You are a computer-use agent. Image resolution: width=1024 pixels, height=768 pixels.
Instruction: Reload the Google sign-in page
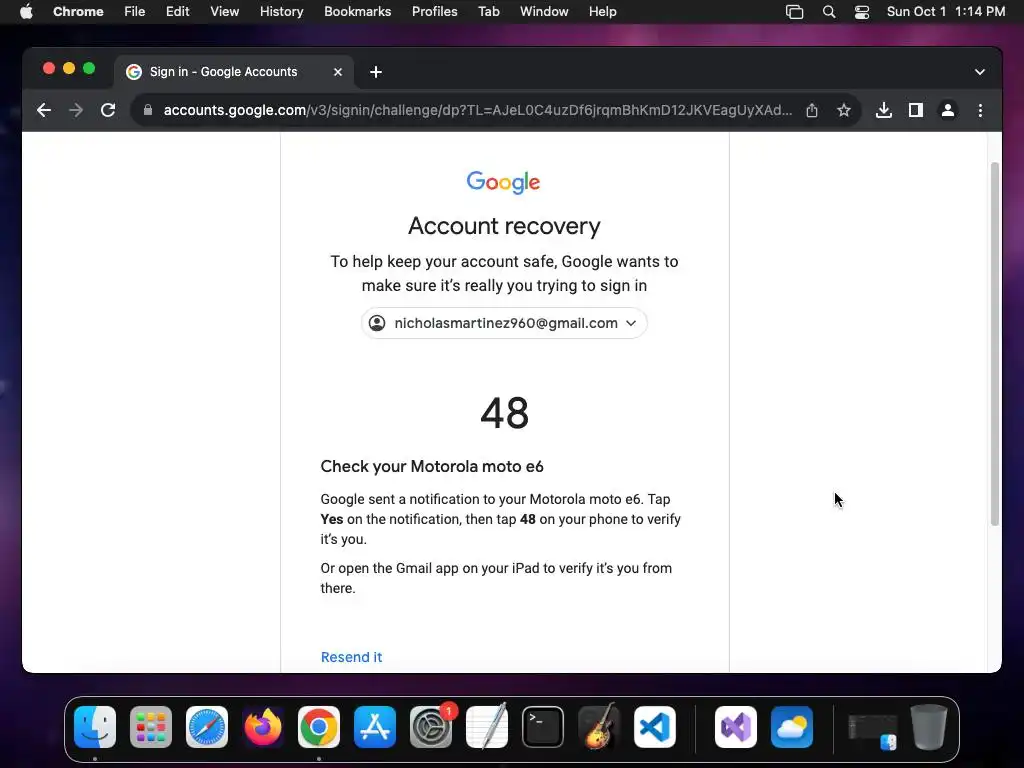(x=108, y=110)
